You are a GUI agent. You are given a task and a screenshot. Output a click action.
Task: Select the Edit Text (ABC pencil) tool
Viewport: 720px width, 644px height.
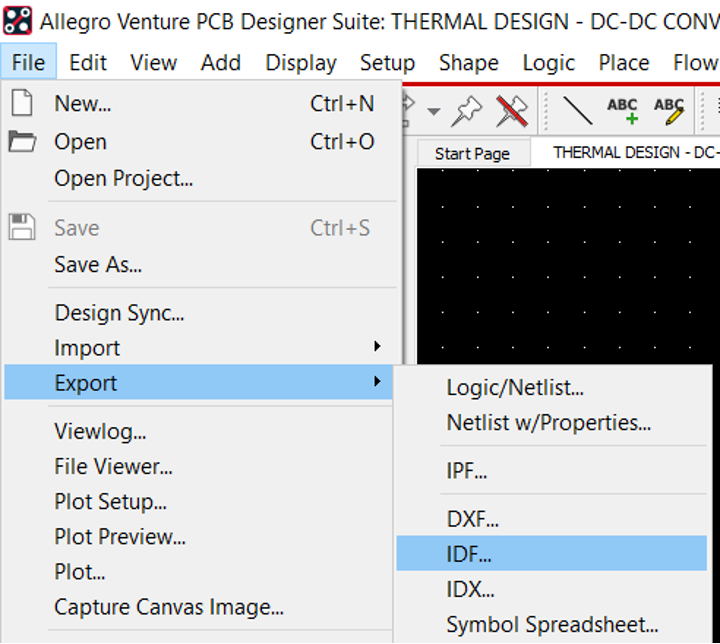(x=668, y=110)
